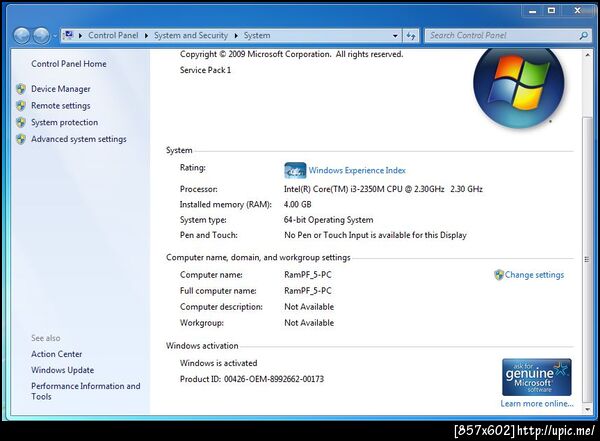Click the processor value Intel Core i3-2350M
This screenshot has height=441, width=600.
click(383, 189)
